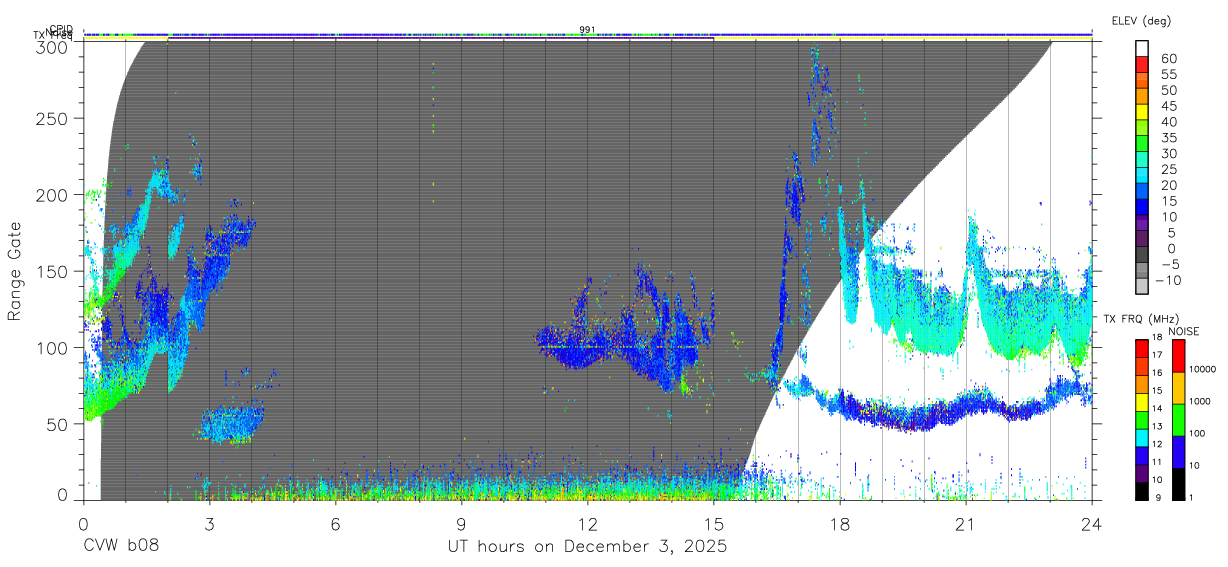Click the UT hours tick label 3

coord(209,524)
